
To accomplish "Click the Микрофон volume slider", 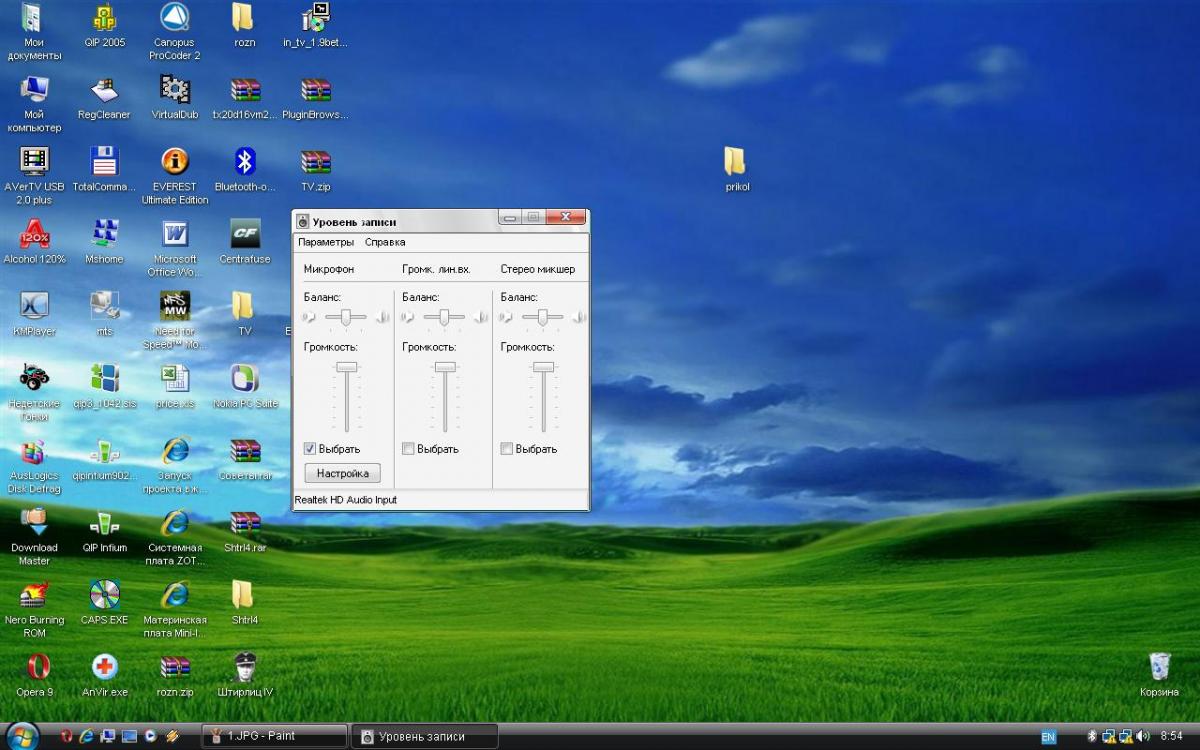I will (347, 368).
